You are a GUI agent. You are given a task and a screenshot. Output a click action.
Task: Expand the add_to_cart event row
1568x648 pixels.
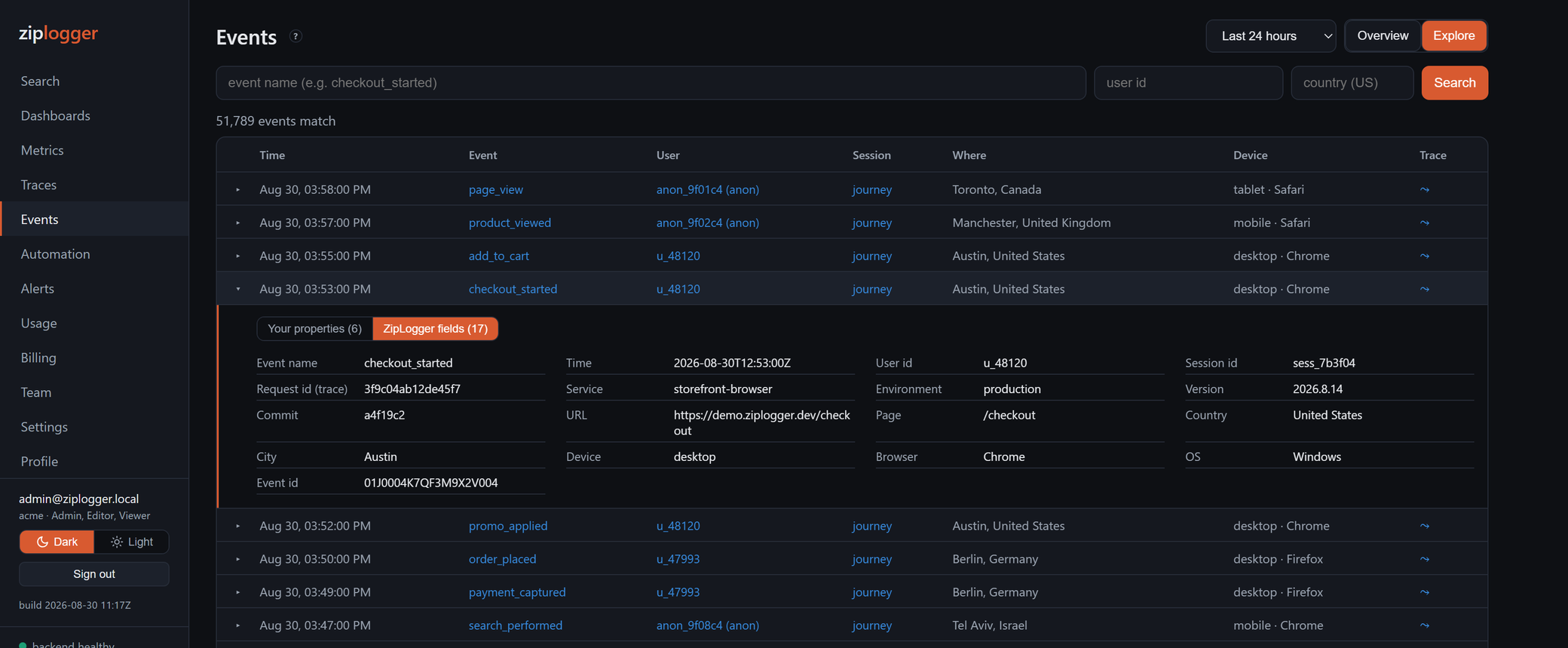pos(237,256)
